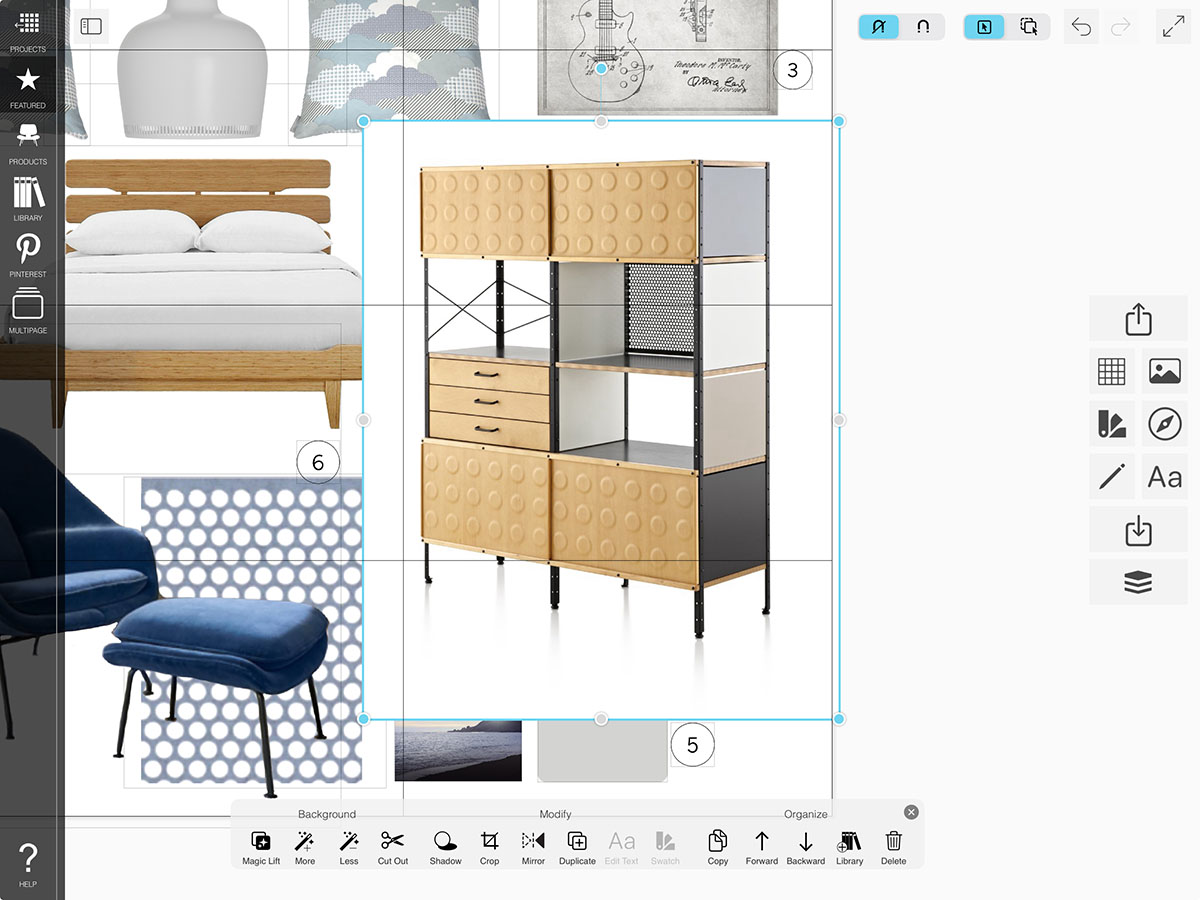Mirror the selected shelf image

(x=533, y=846)
